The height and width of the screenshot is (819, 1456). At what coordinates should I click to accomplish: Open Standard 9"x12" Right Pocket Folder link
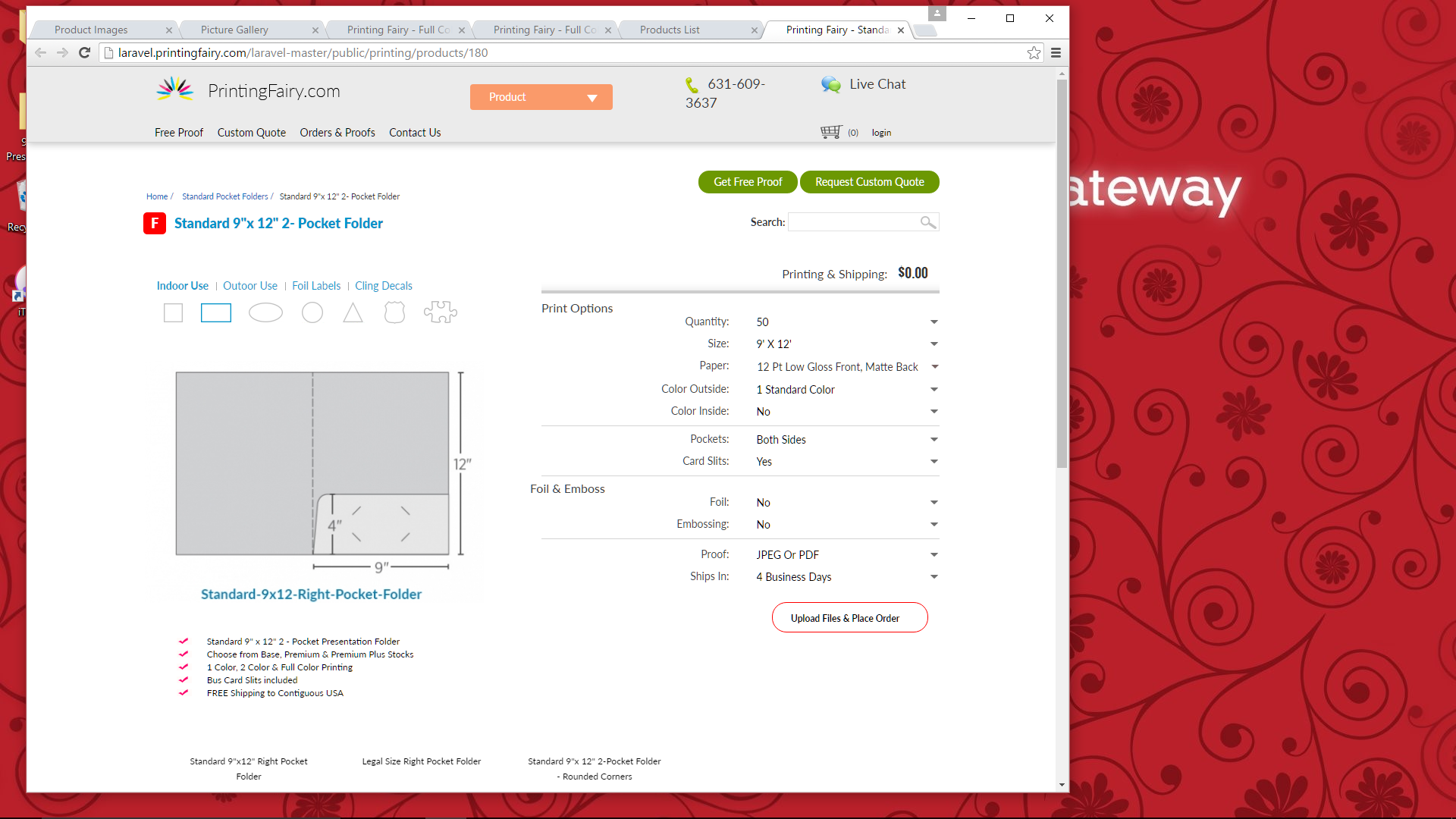249,769
